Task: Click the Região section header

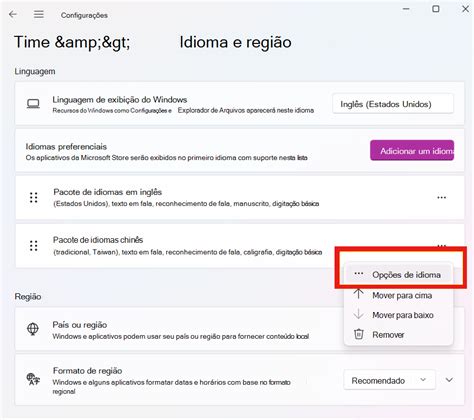Action: click(28, 296)
